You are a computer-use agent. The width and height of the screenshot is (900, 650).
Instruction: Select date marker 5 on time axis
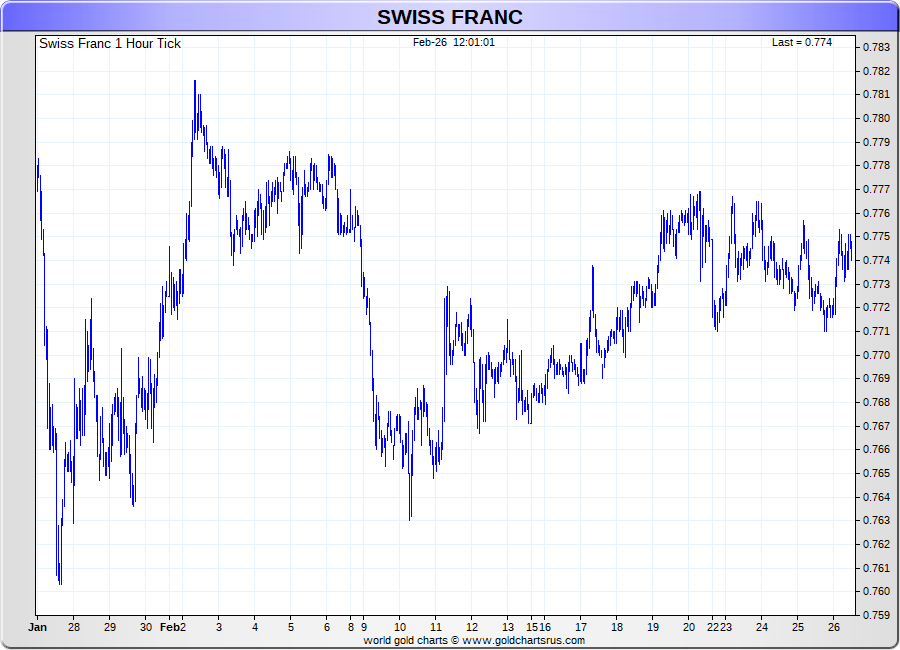pos(291,627)
